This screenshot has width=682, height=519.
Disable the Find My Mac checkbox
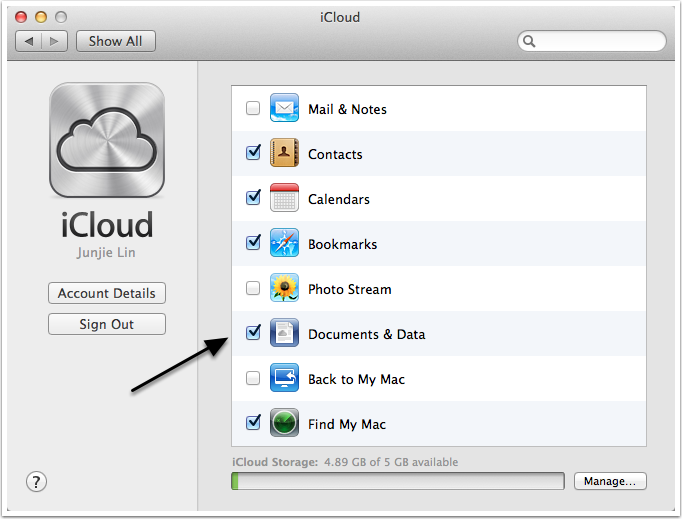253,422
